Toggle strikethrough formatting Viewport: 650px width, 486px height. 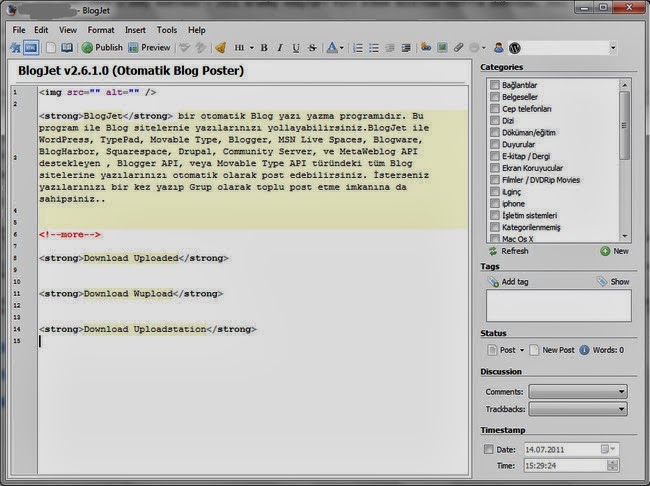(312, 48)
